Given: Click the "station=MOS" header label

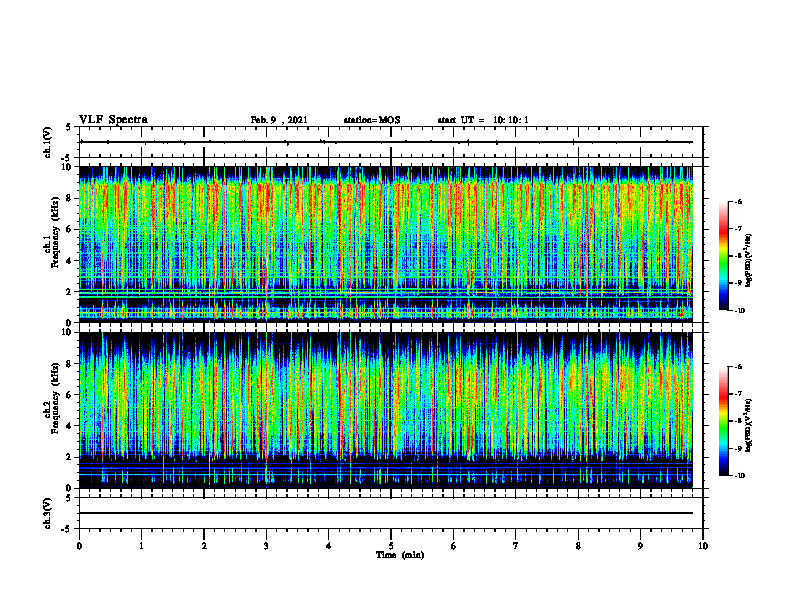Looking at the screenshot, I should [x=372, y=120].
